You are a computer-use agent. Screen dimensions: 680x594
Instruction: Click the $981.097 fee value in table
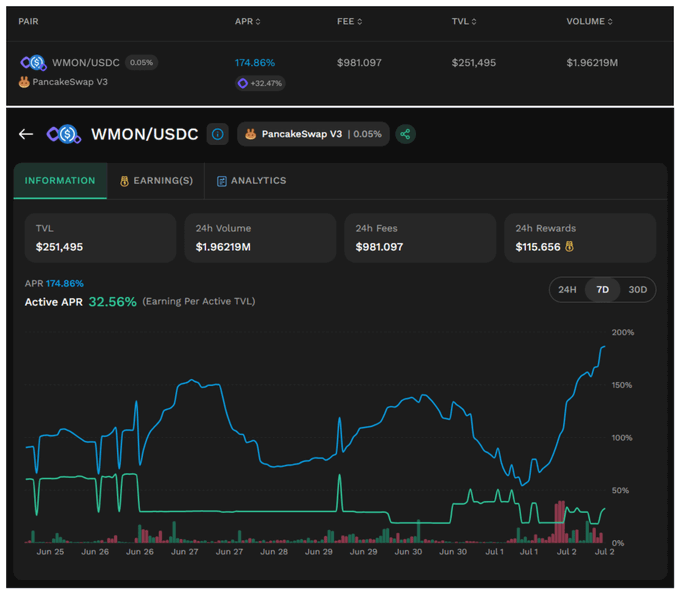click(359, 63)
